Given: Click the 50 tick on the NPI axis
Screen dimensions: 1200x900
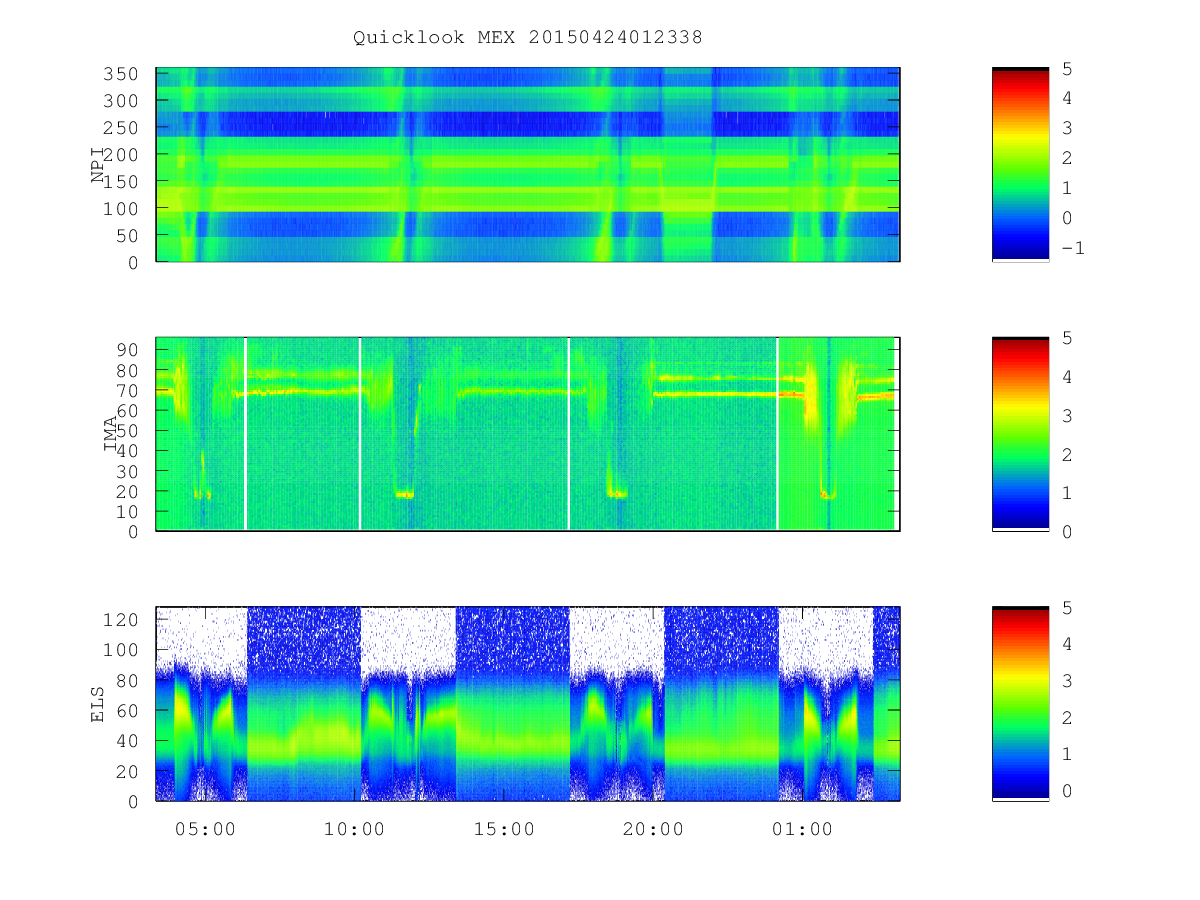Looking at the screenshot, I should point(128,235).
